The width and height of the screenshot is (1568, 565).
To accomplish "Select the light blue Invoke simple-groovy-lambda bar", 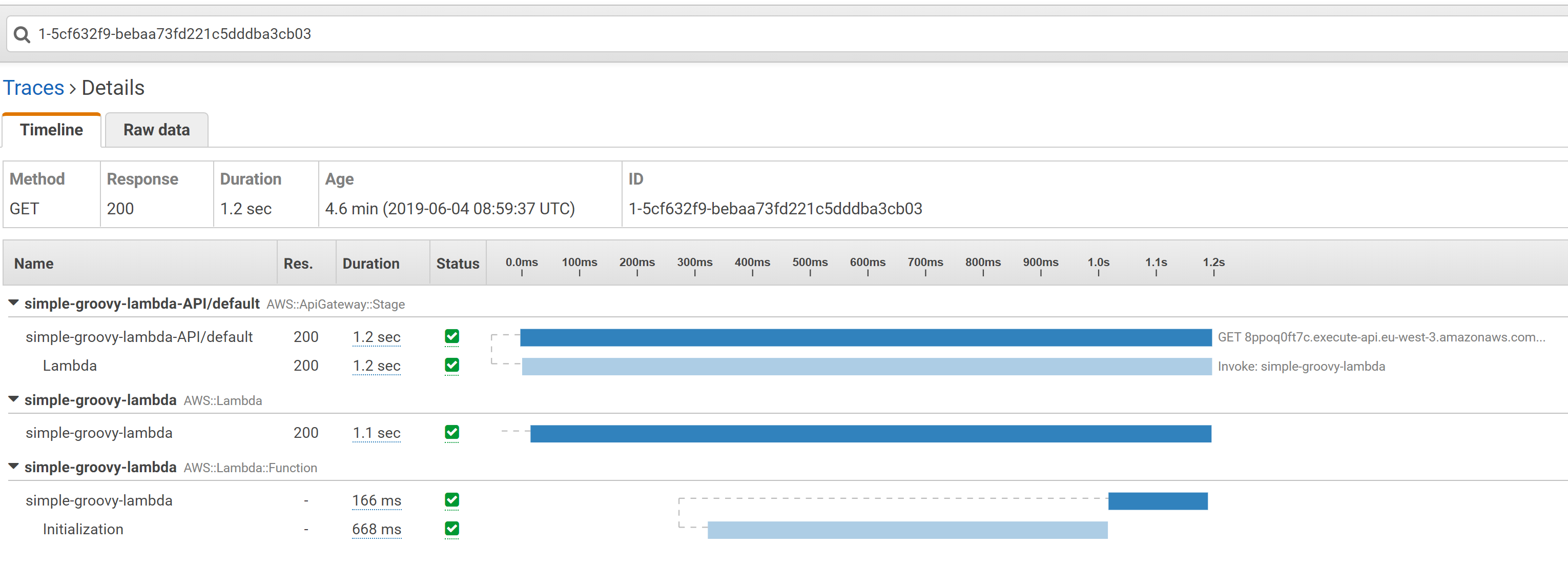I will [x=867, y=367].
